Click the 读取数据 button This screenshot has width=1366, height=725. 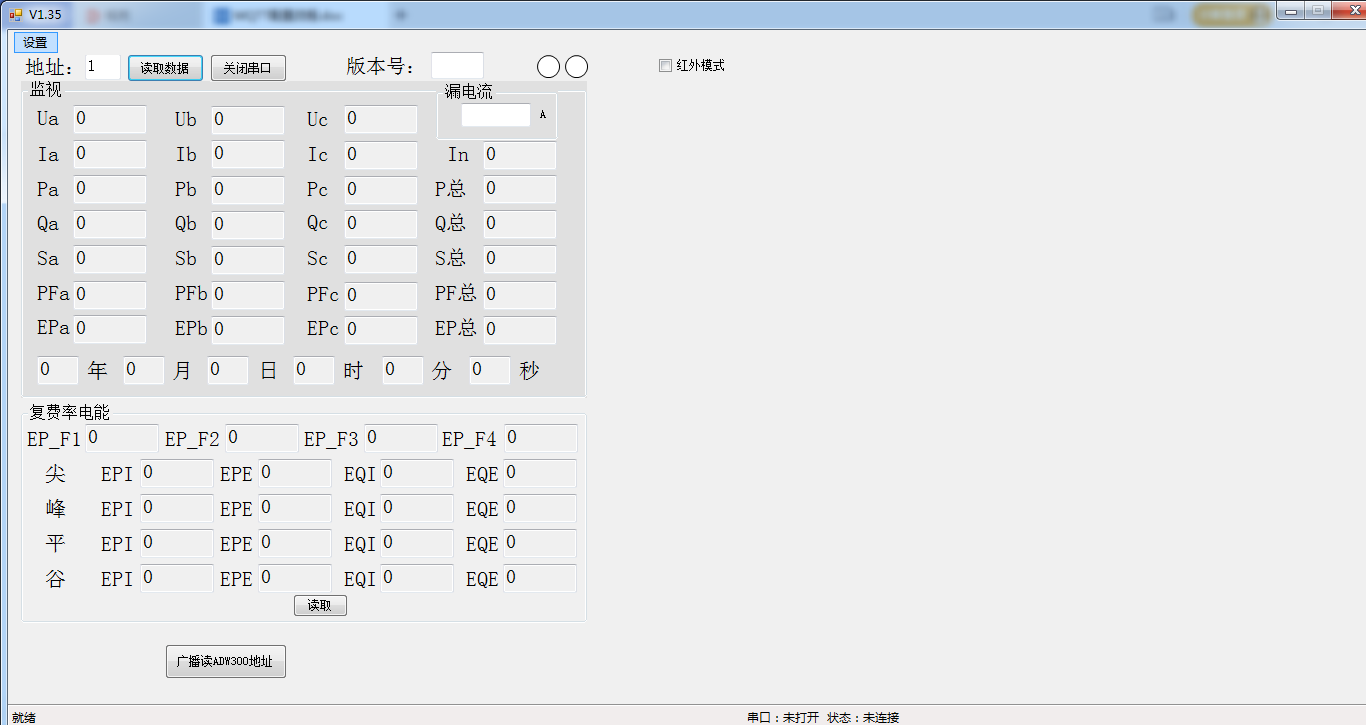click(x=165, y=68)
